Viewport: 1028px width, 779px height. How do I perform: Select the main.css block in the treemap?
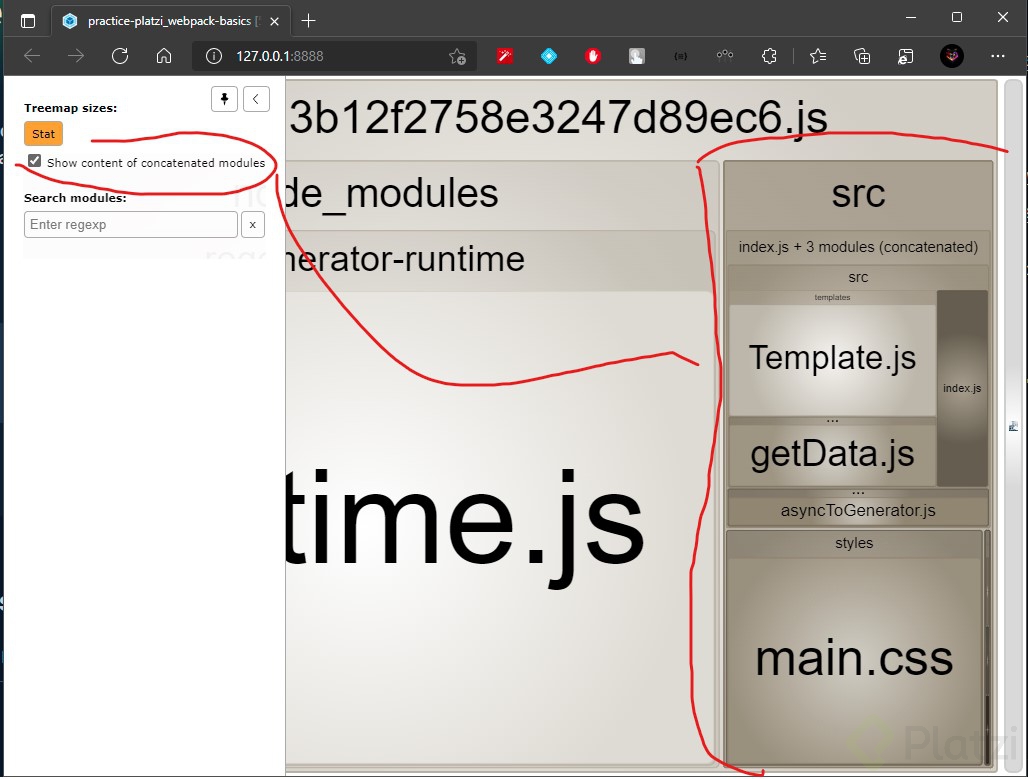[x=854, y=658]
